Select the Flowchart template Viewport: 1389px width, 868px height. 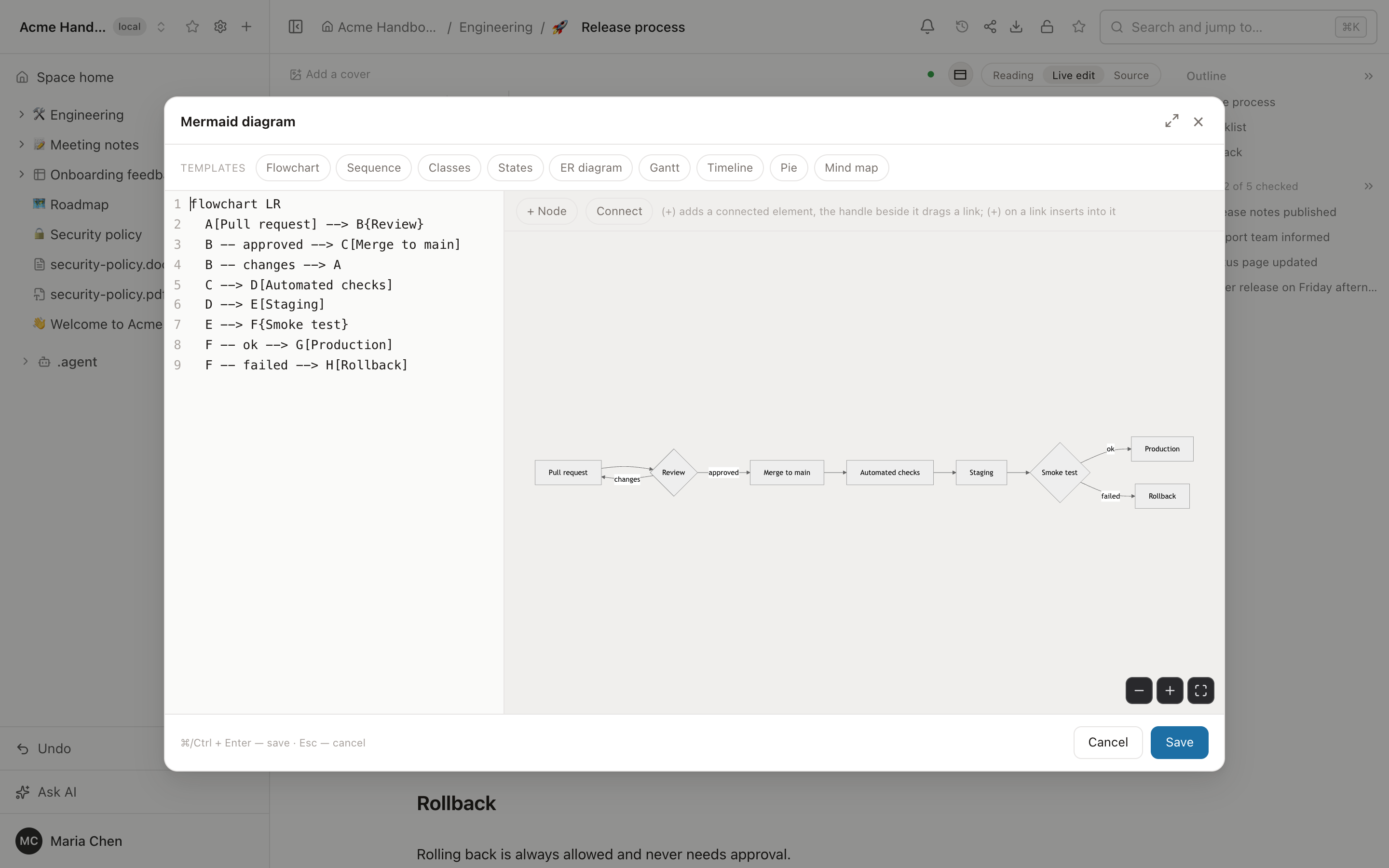click(293, 168)
